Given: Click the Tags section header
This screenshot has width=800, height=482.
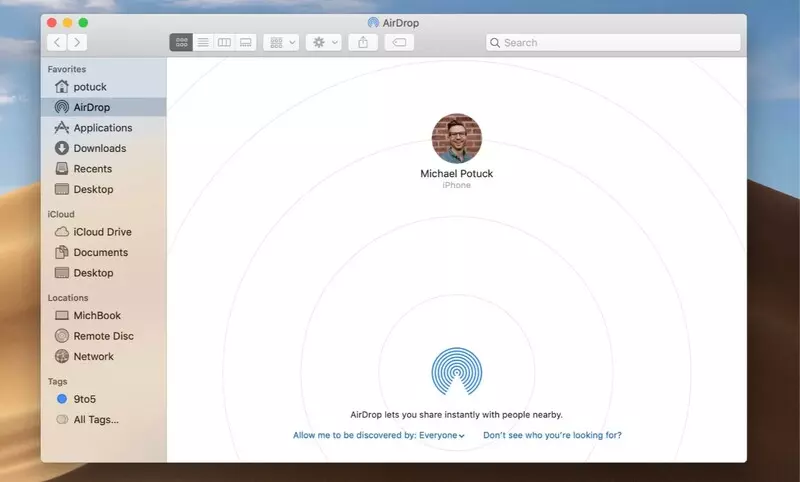Looking at the screenshot, I should pos(58,382).
